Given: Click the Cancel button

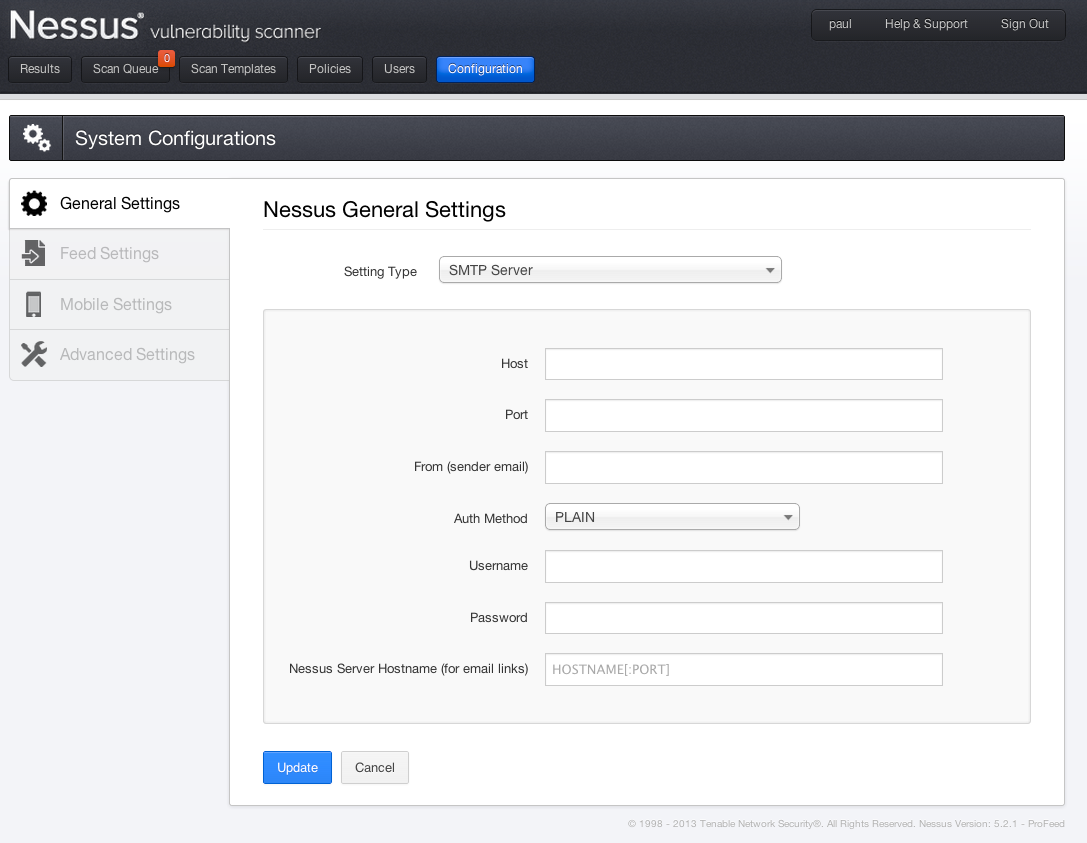Looking at the screenshot, I should [x=374, y=767].
